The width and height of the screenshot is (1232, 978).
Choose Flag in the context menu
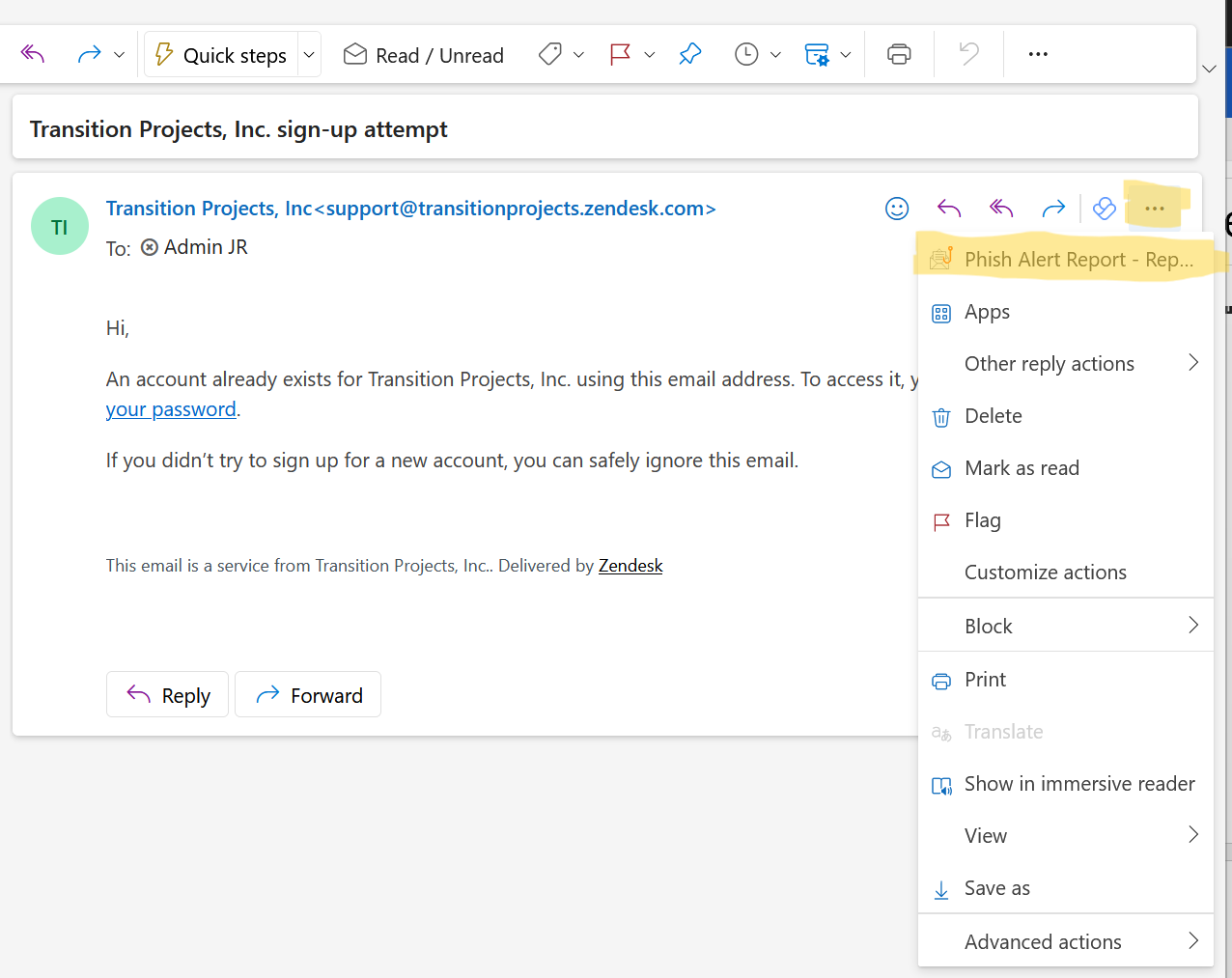coord(1066,520)
